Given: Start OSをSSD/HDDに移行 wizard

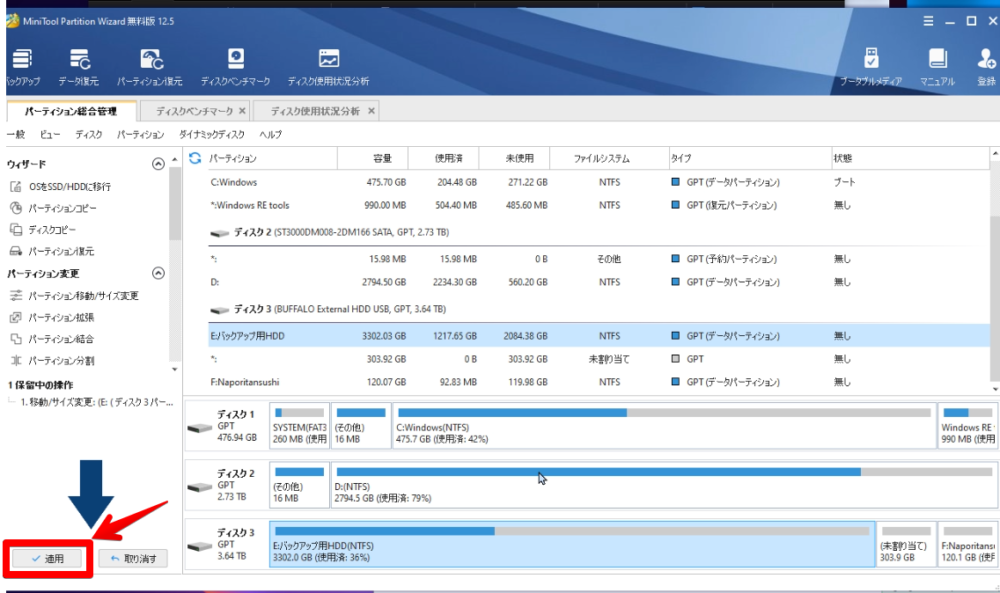Looking at the screenshot, I should click(61, 187).
